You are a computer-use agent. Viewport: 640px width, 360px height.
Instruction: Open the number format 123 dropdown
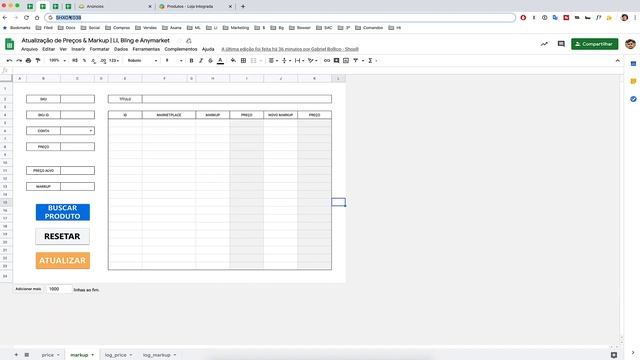tap(114, 60)
